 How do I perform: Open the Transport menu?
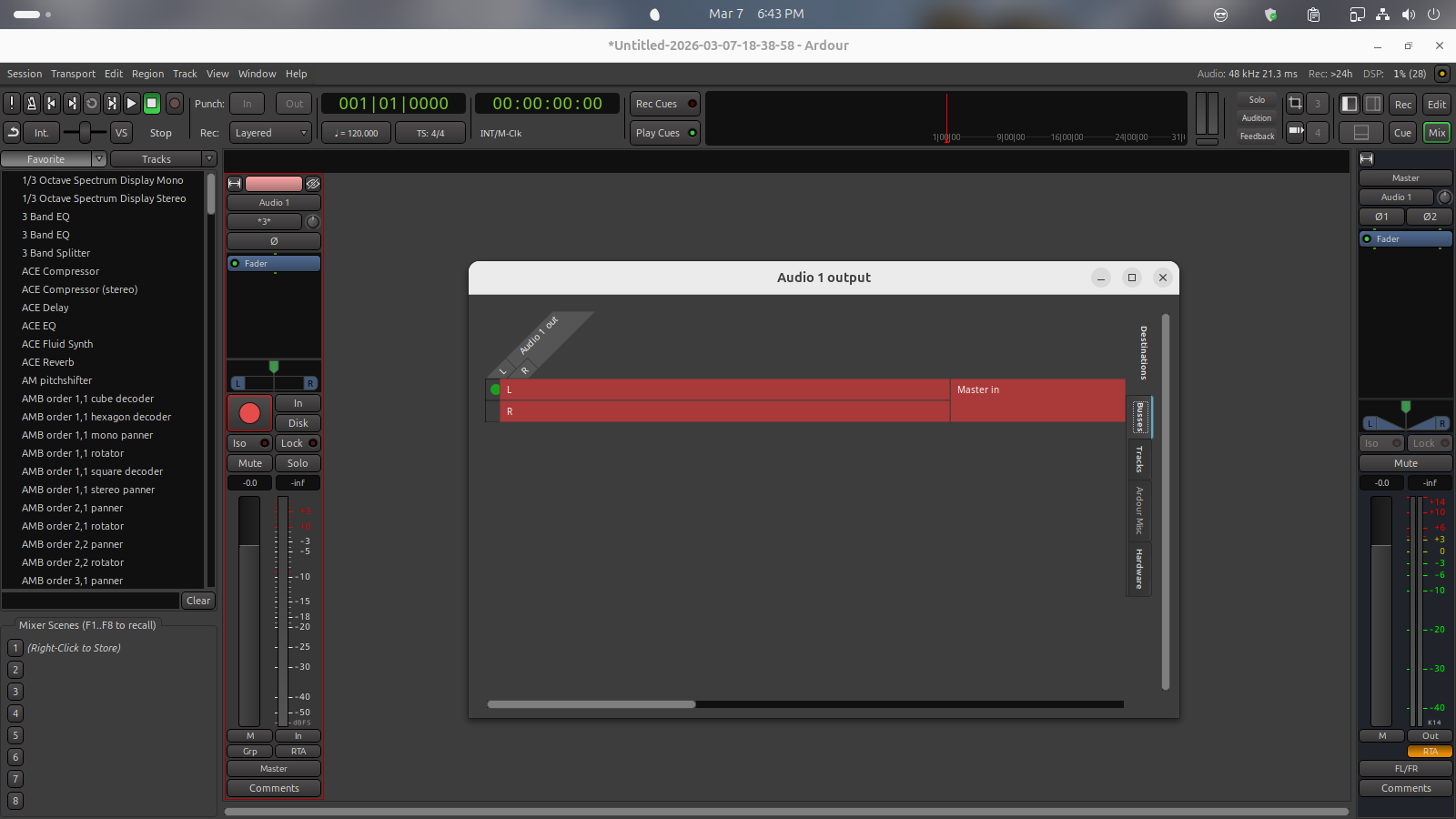73,74
